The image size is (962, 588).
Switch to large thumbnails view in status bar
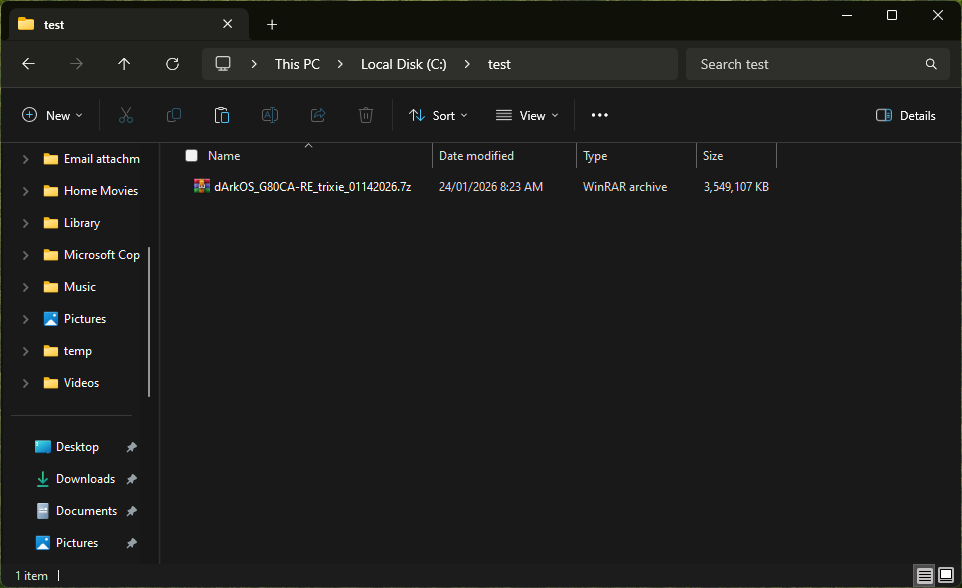pos(946,575)
